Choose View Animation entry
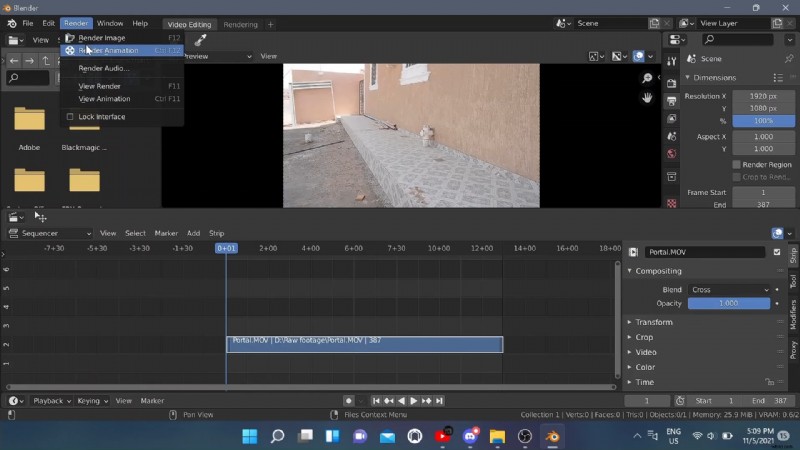Screen dimensions: 800x450 [x=121, y=98]
